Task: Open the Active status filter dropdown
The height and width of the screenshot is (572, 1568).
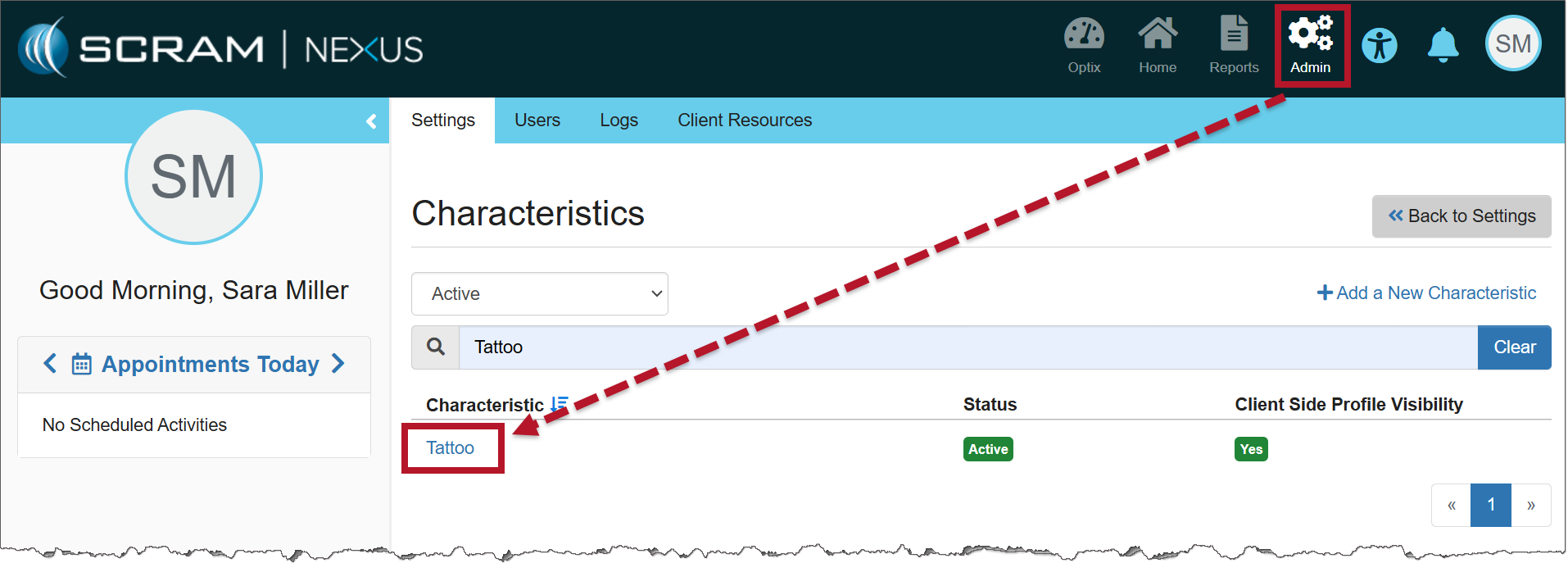Action: [539, 293]
